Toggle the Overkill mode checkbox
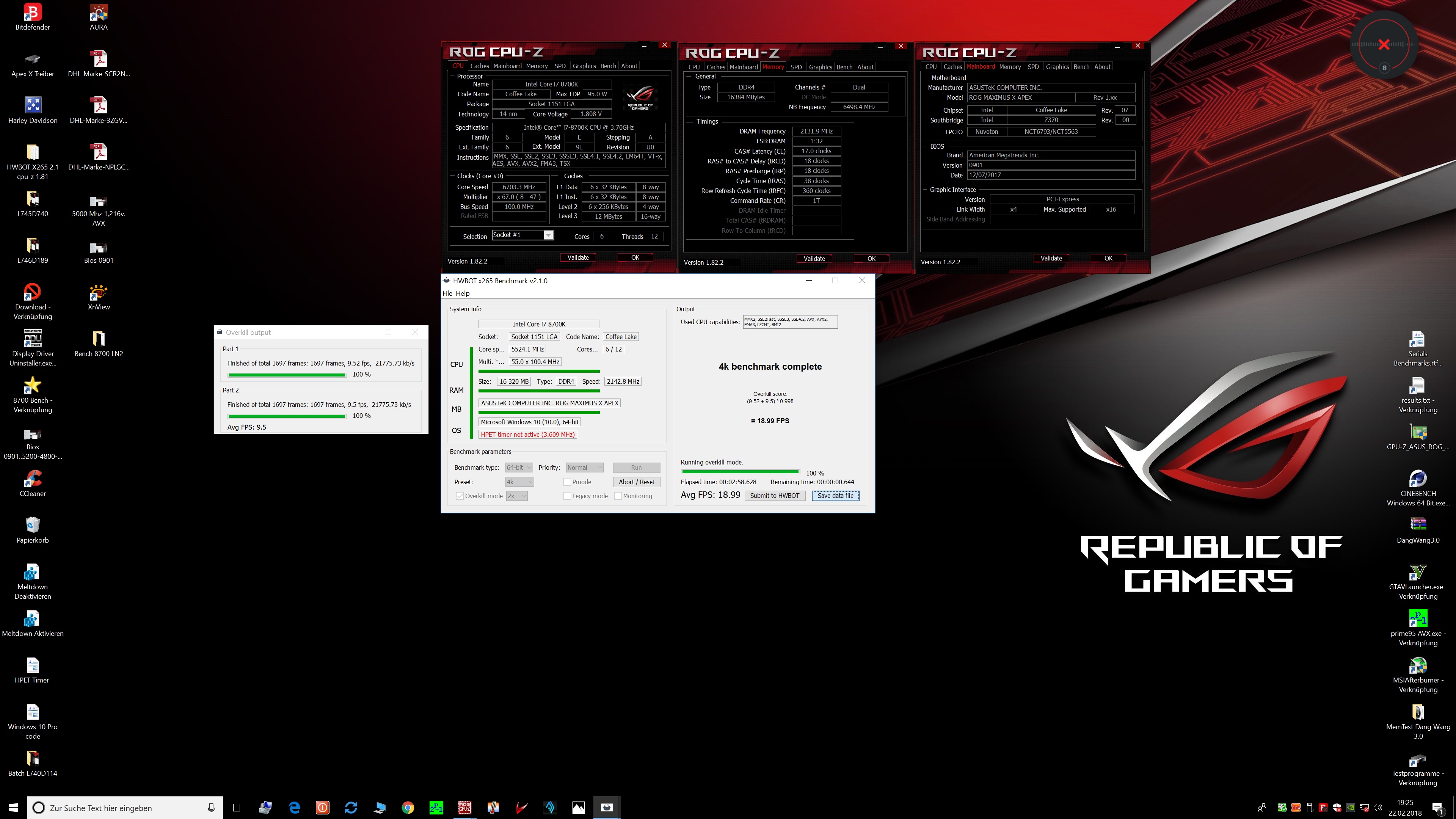 tap(460, 496)
